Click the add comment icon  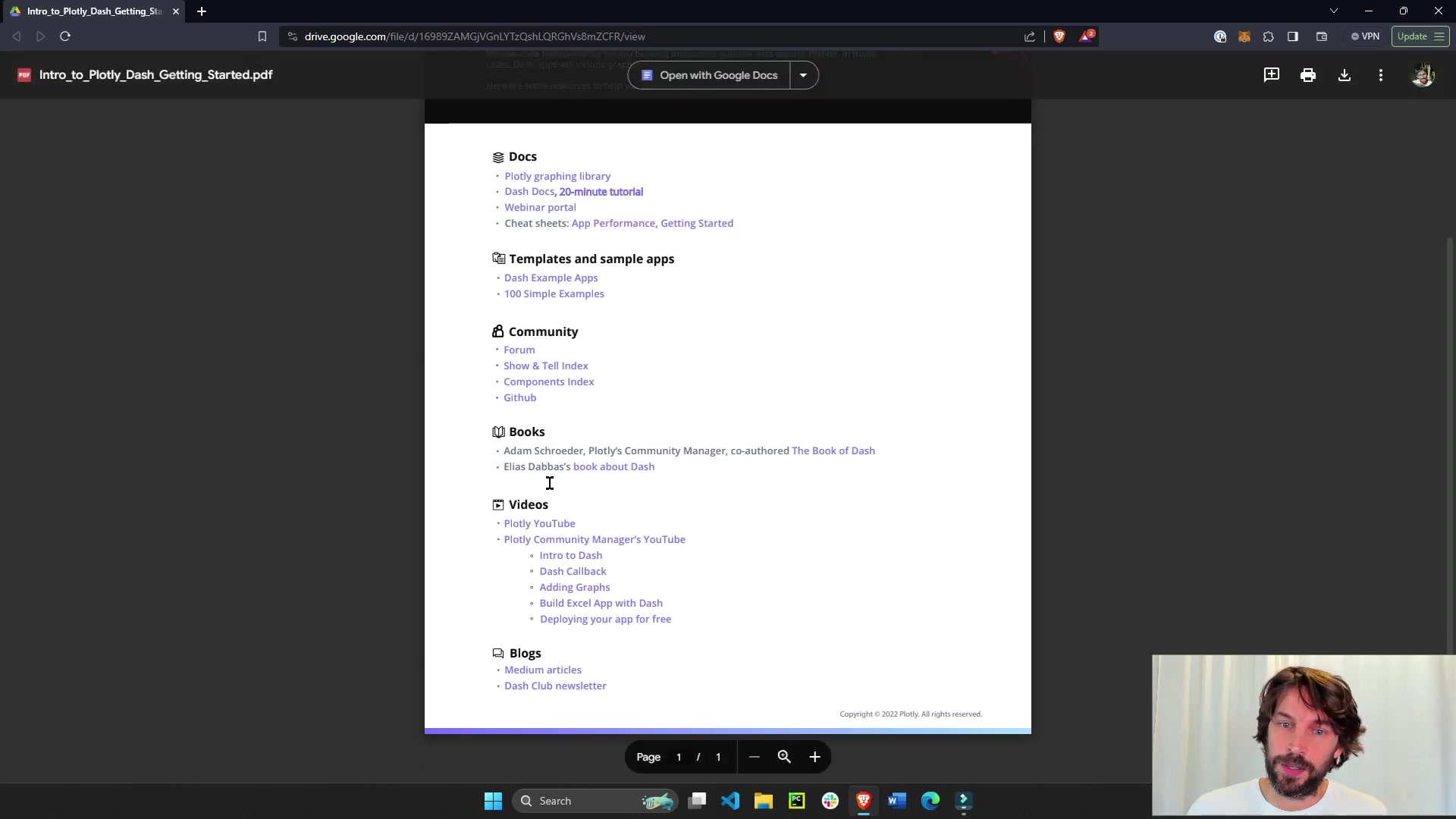tap(1271, 75)
